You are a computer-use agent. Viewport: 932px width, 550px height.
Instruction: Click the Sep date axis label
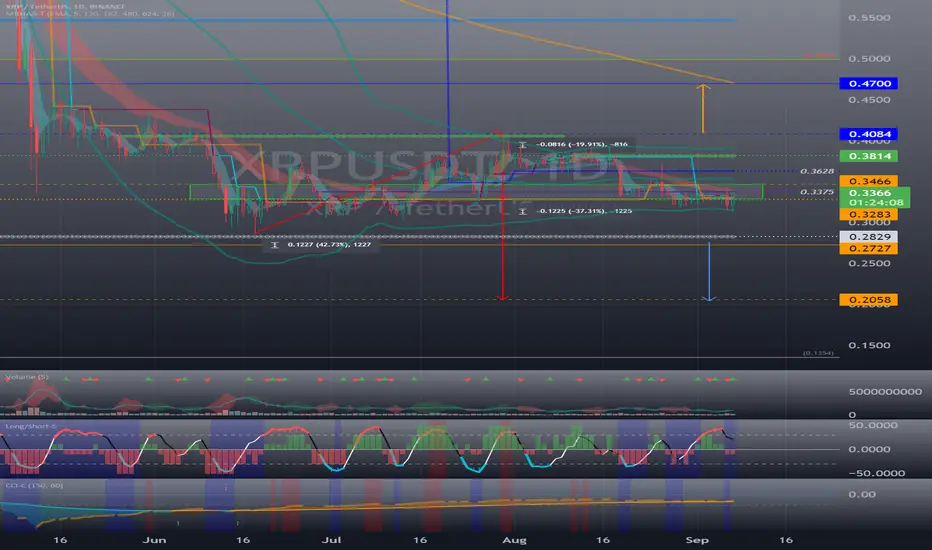pyautogui.click(x=697, y=540)
